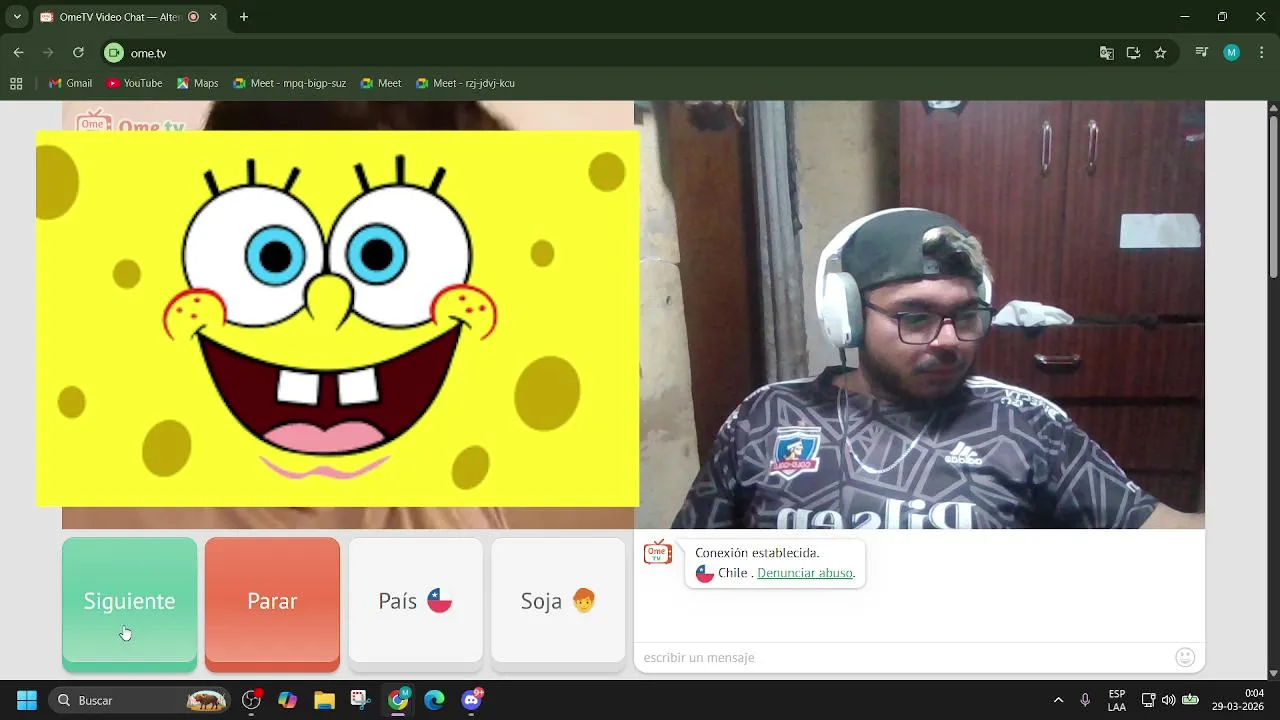Open the Chrome apps grid icon
1280x720 pixels.
pos(16,83)
